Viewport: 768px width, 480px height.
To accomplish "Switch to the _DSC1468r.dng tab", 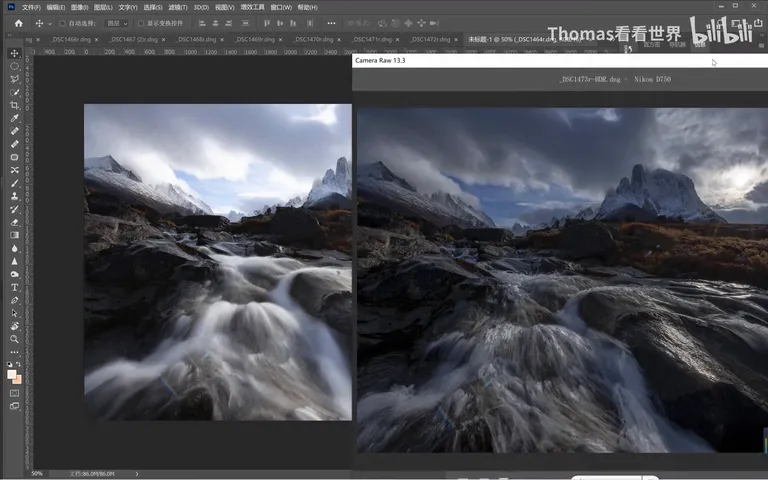I will click(197, 39).
